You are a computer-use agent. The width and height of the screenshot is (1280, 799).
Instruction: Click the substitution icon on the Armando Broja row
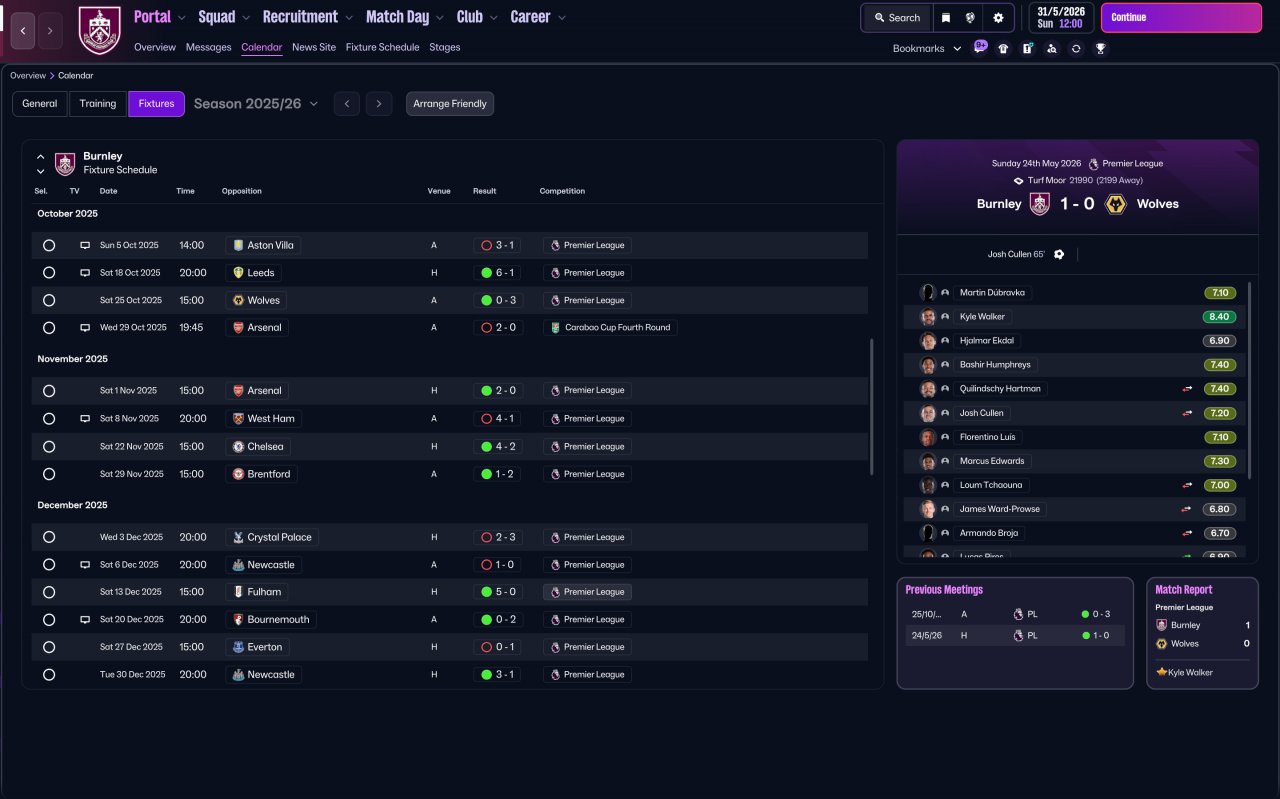1187,533
